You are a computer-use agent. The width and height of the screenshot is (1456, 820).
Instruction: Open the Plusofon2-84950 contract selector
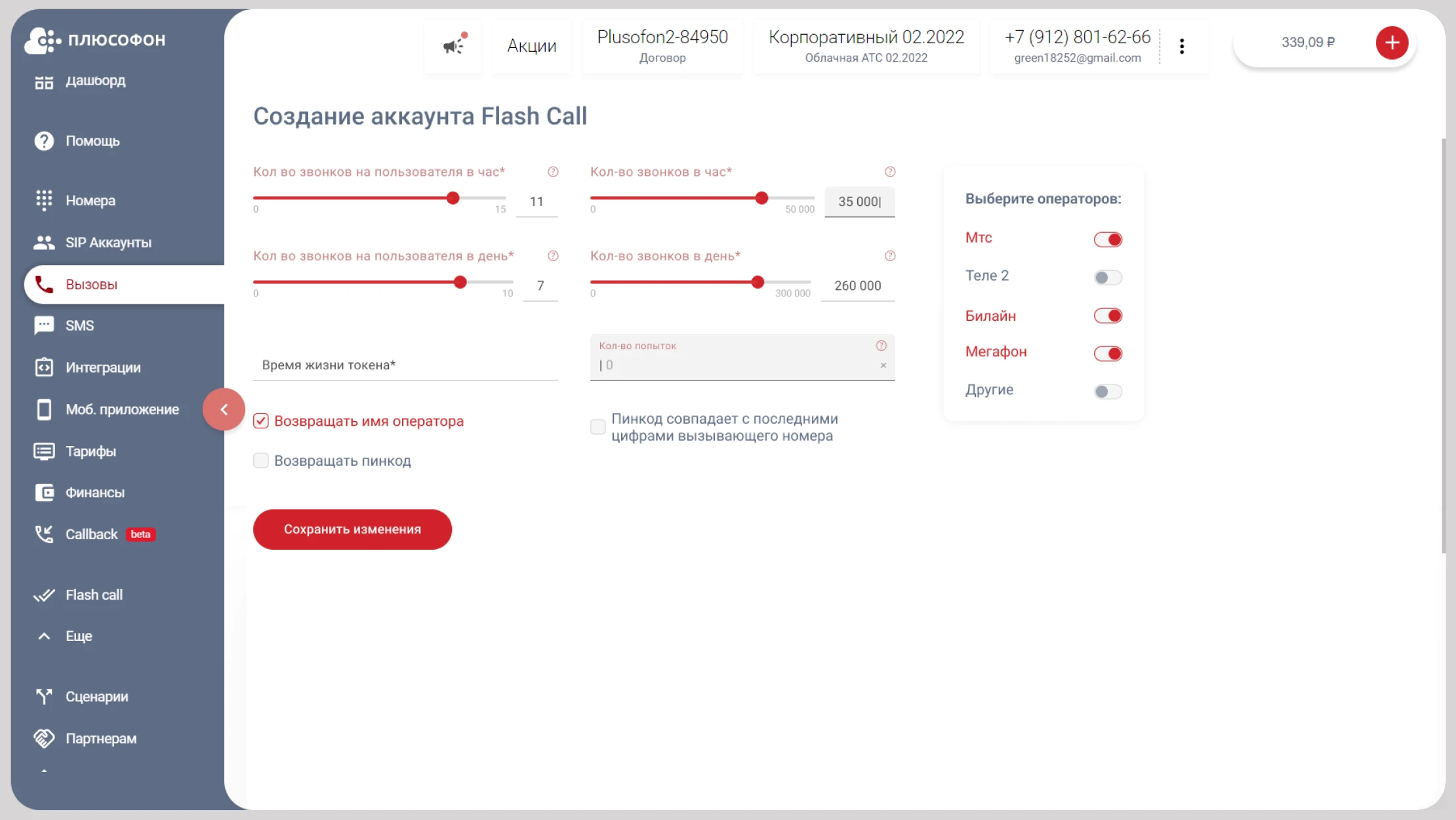(662, 46)
